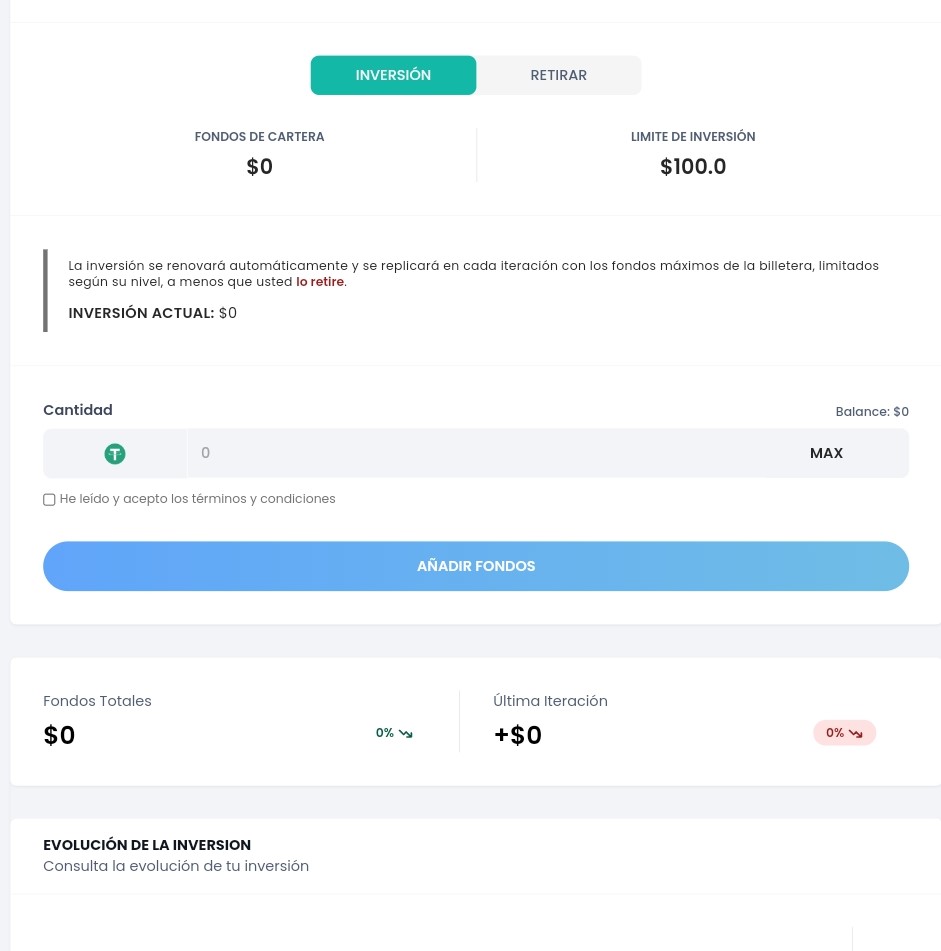
Task: Focus the Cantidad amount input field
Action: [480, 453]
